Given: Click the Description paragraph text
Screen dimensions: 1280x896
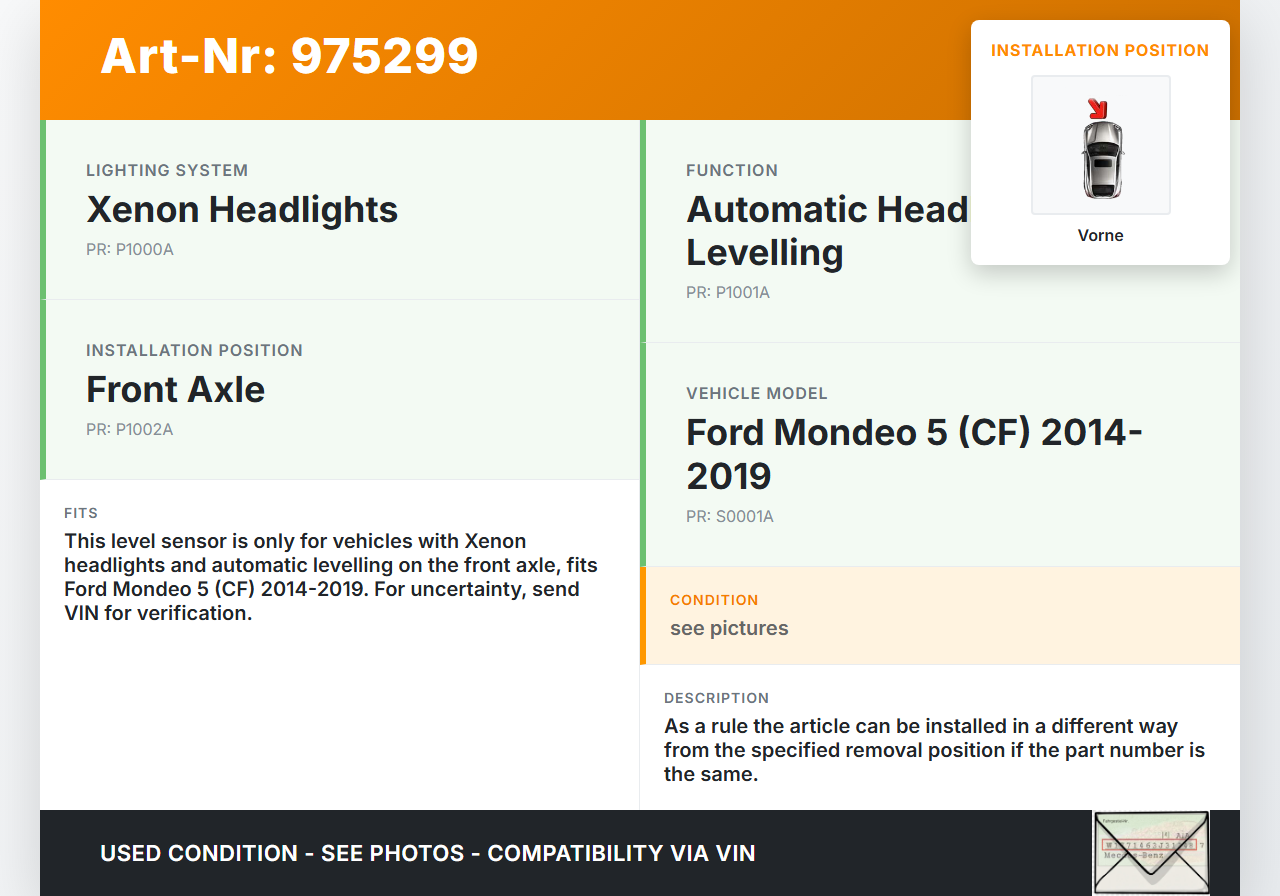Looking at the screenshot, I should pos(934,749).
